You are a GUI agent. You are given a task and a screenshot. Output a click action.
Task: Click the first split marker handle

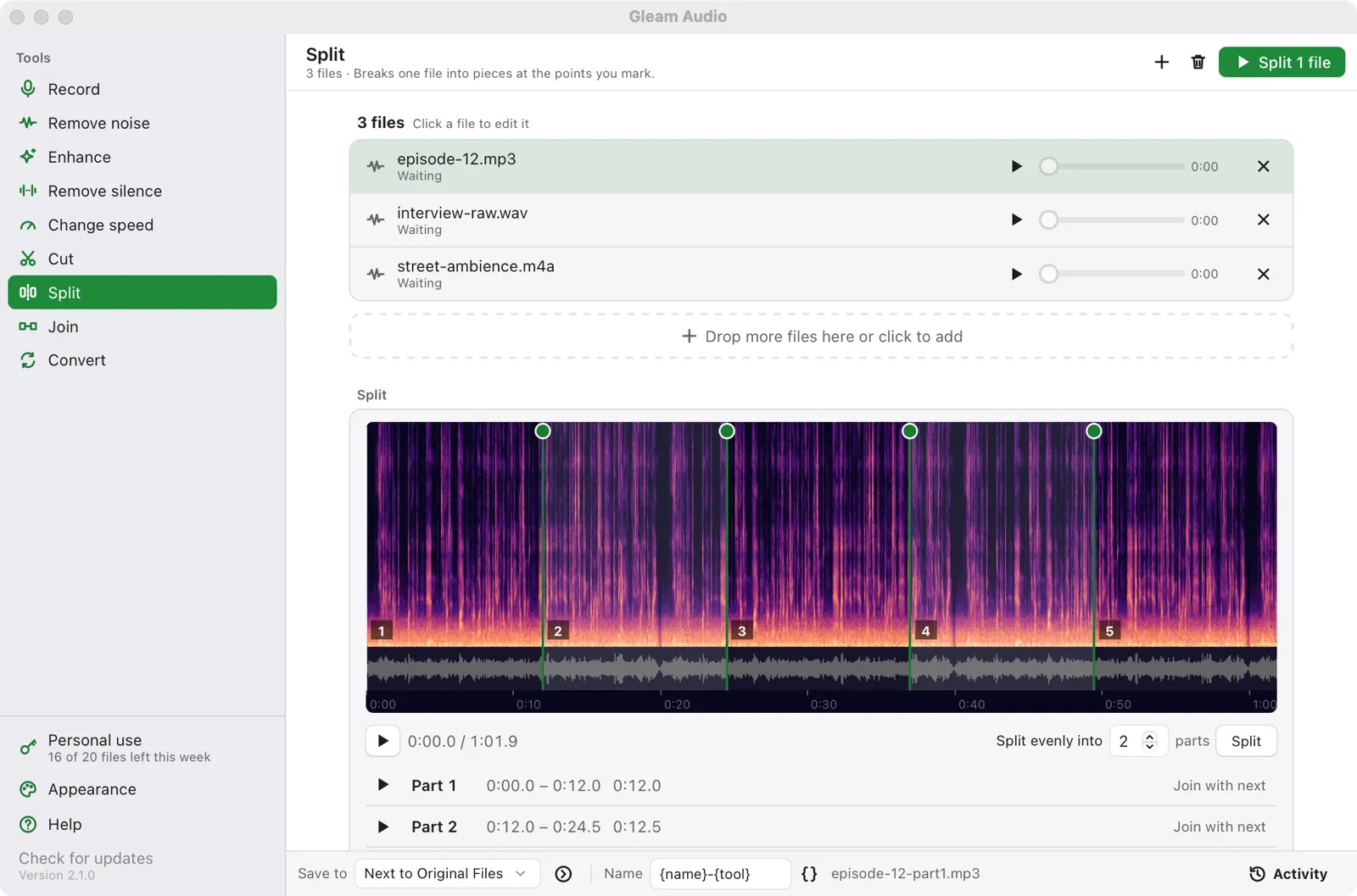click(x=543, y=431)
